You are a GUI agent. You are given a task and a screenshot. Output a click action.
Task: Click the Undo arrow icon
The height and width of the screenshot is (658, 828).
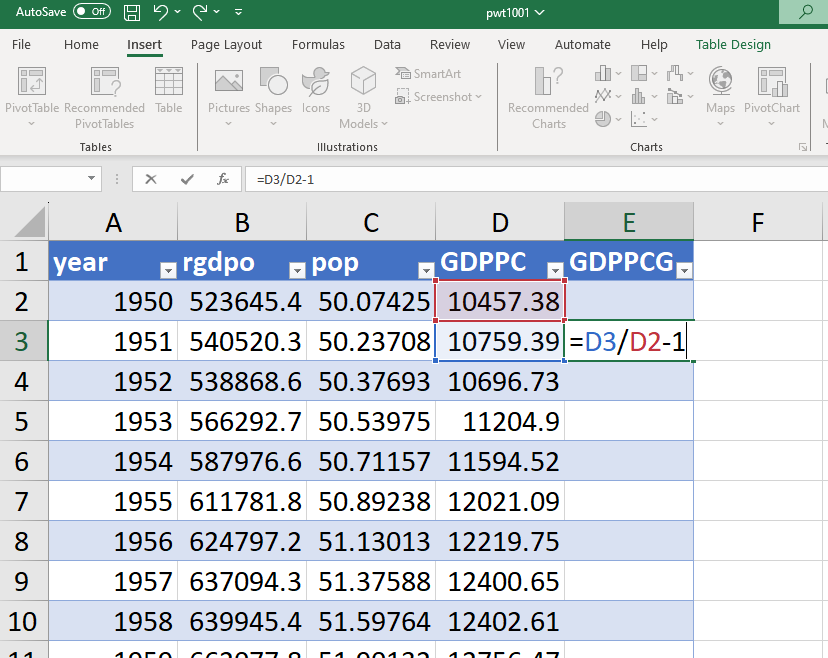(161, 13)
